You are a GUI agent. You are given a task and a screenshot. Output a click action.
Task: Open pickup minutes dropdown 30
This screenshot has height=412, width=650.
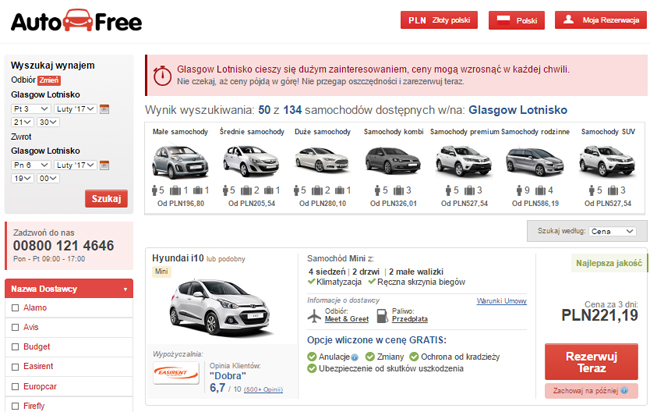[48, 122]
